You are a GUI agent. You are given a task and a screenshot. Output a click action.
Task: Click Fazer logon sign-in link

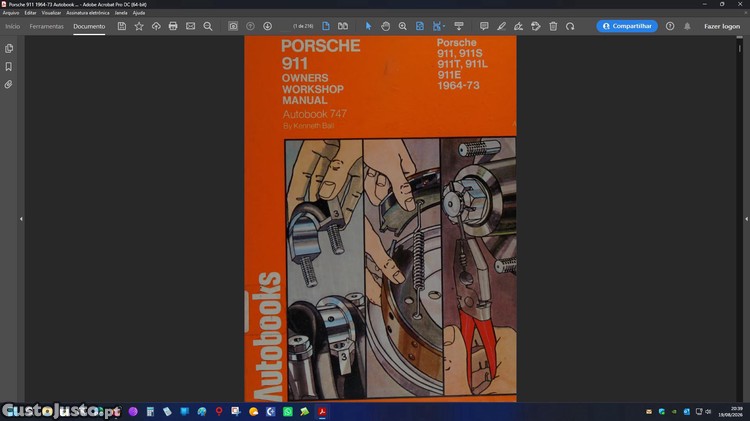coord(722,26)
